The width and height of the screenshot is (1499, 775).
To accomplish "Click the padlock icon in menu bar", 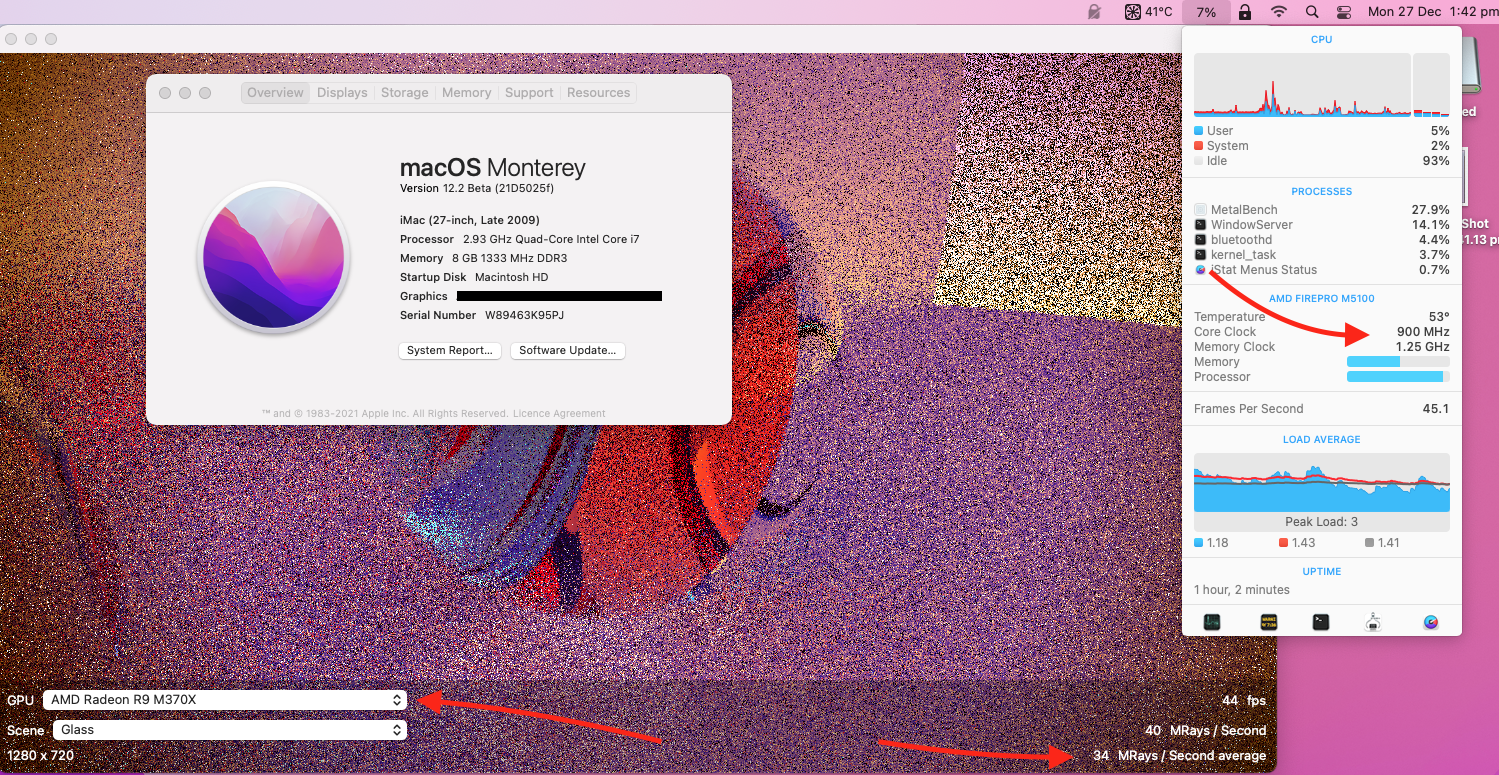I will tap(1245, 12).
